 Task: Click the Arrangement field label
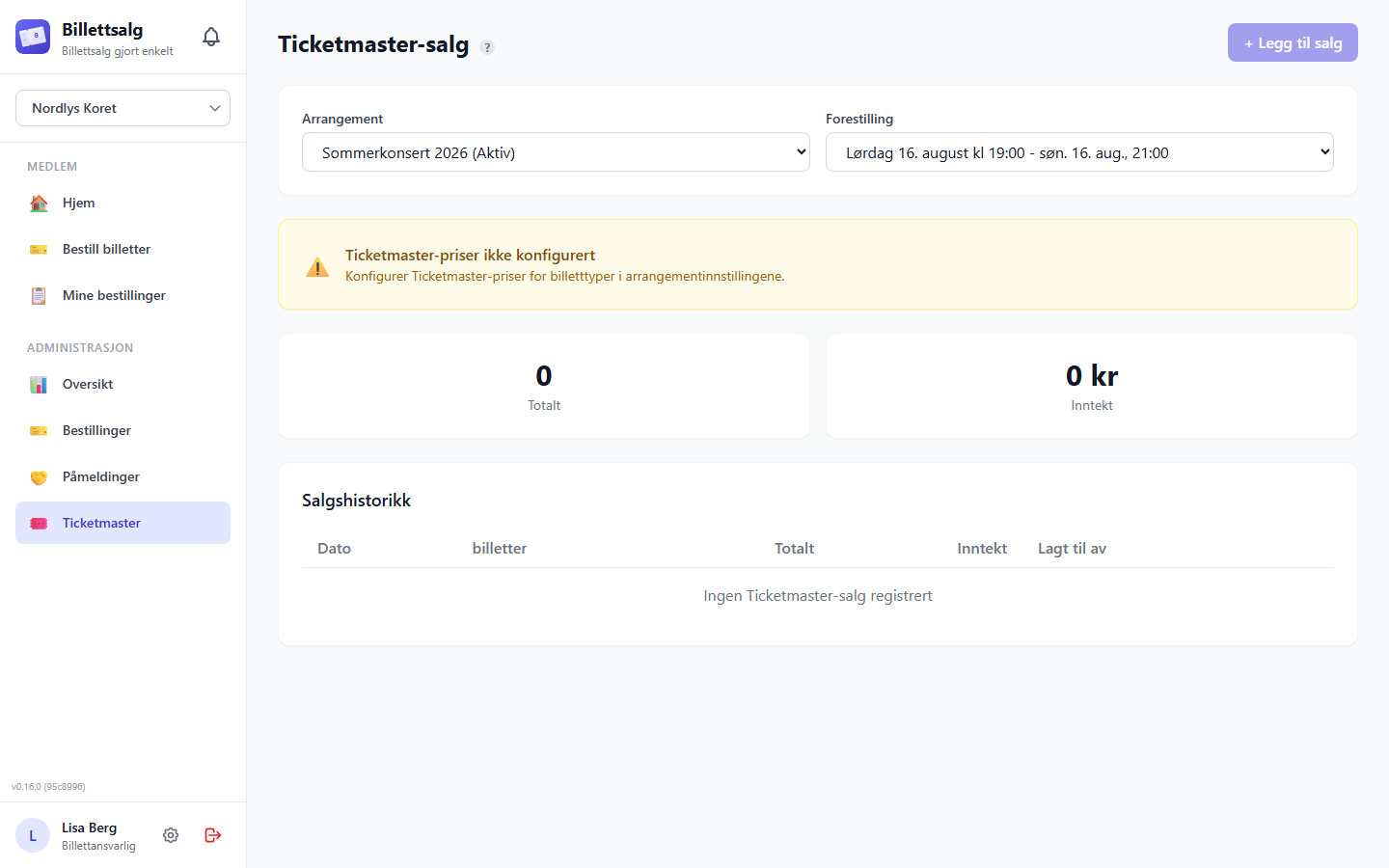click(x=342, y=119)
